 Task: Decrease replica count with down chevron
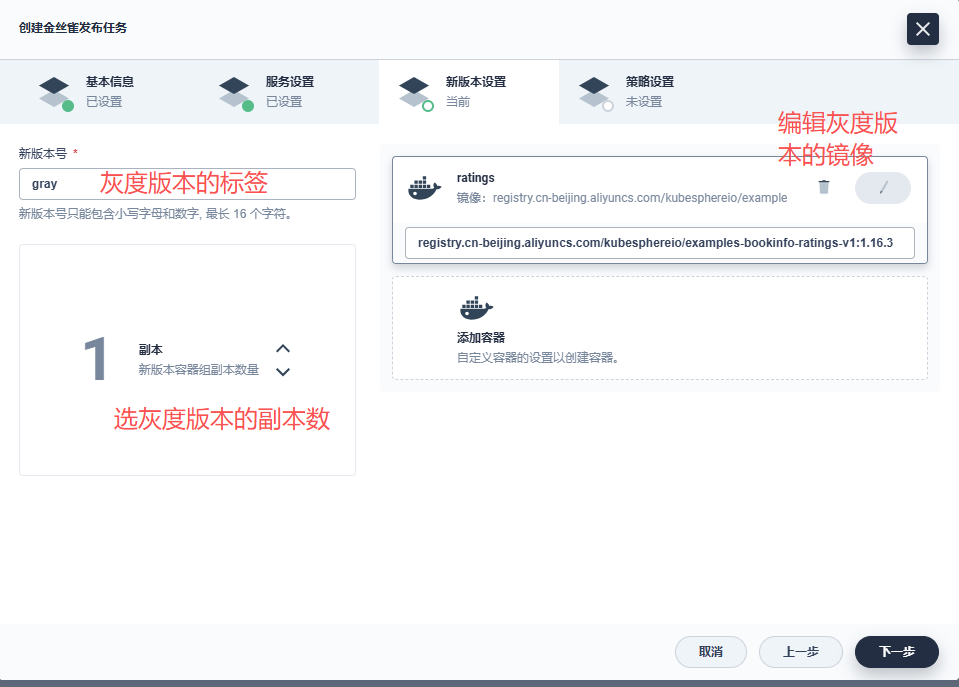[x=283, y=372]
